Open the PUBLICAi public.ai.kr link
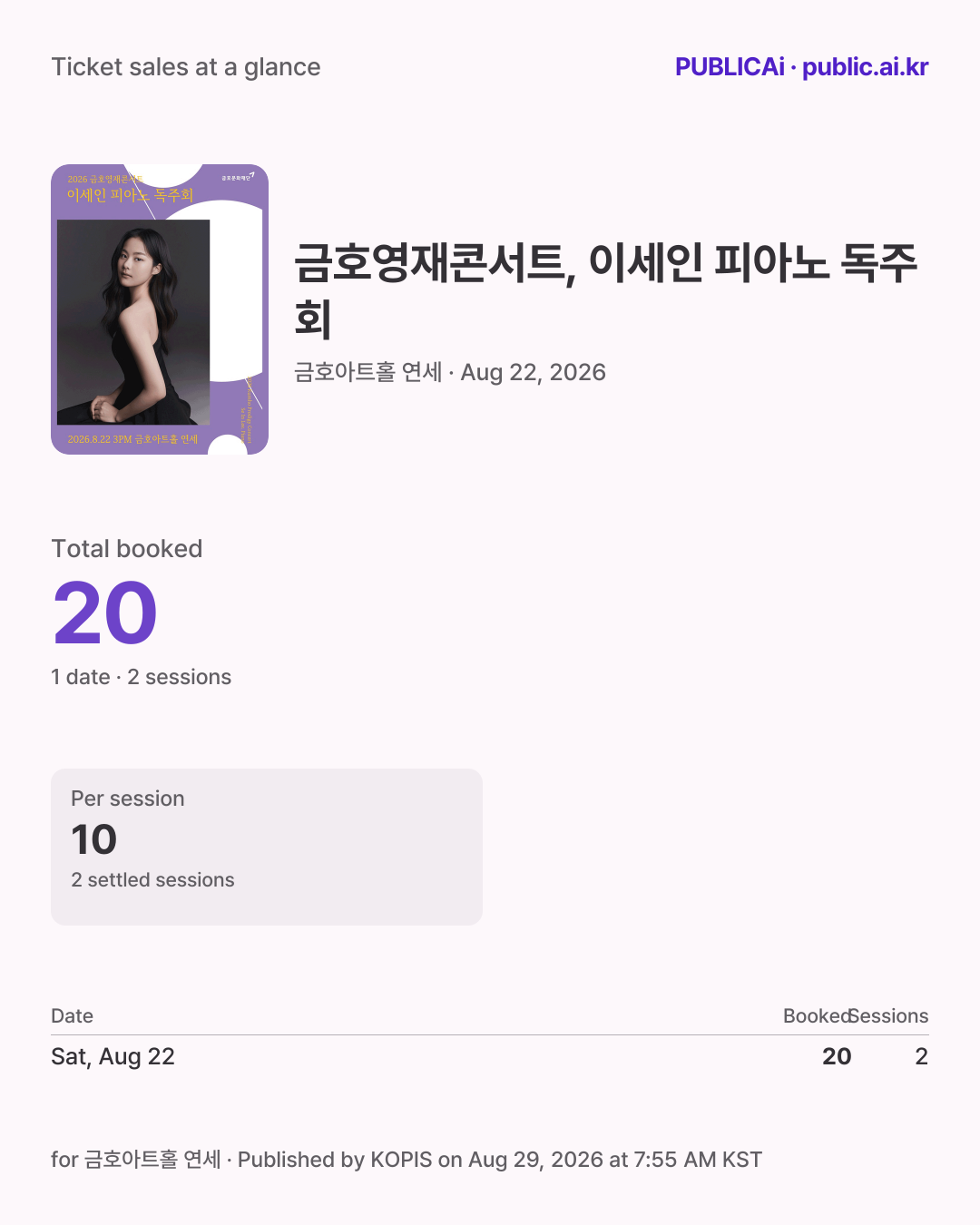Viewport: 980px width, 1225px height. click(801, 67)
